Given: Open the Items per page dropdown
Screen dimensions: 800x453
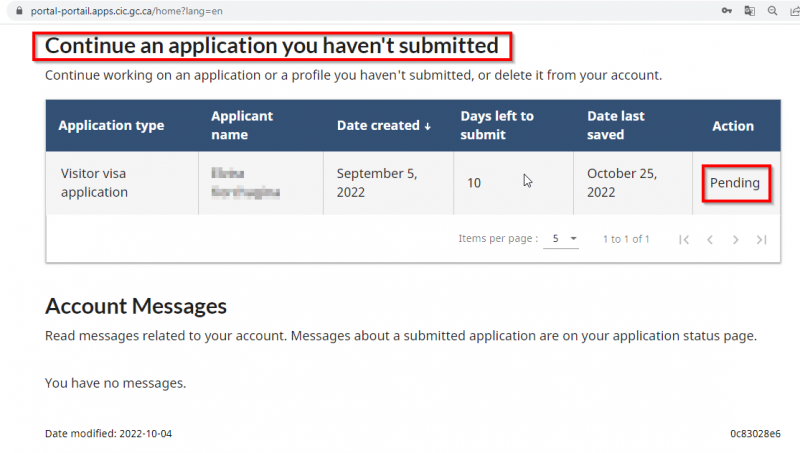Looking at the screenshot, I should [x=561, y=239].
